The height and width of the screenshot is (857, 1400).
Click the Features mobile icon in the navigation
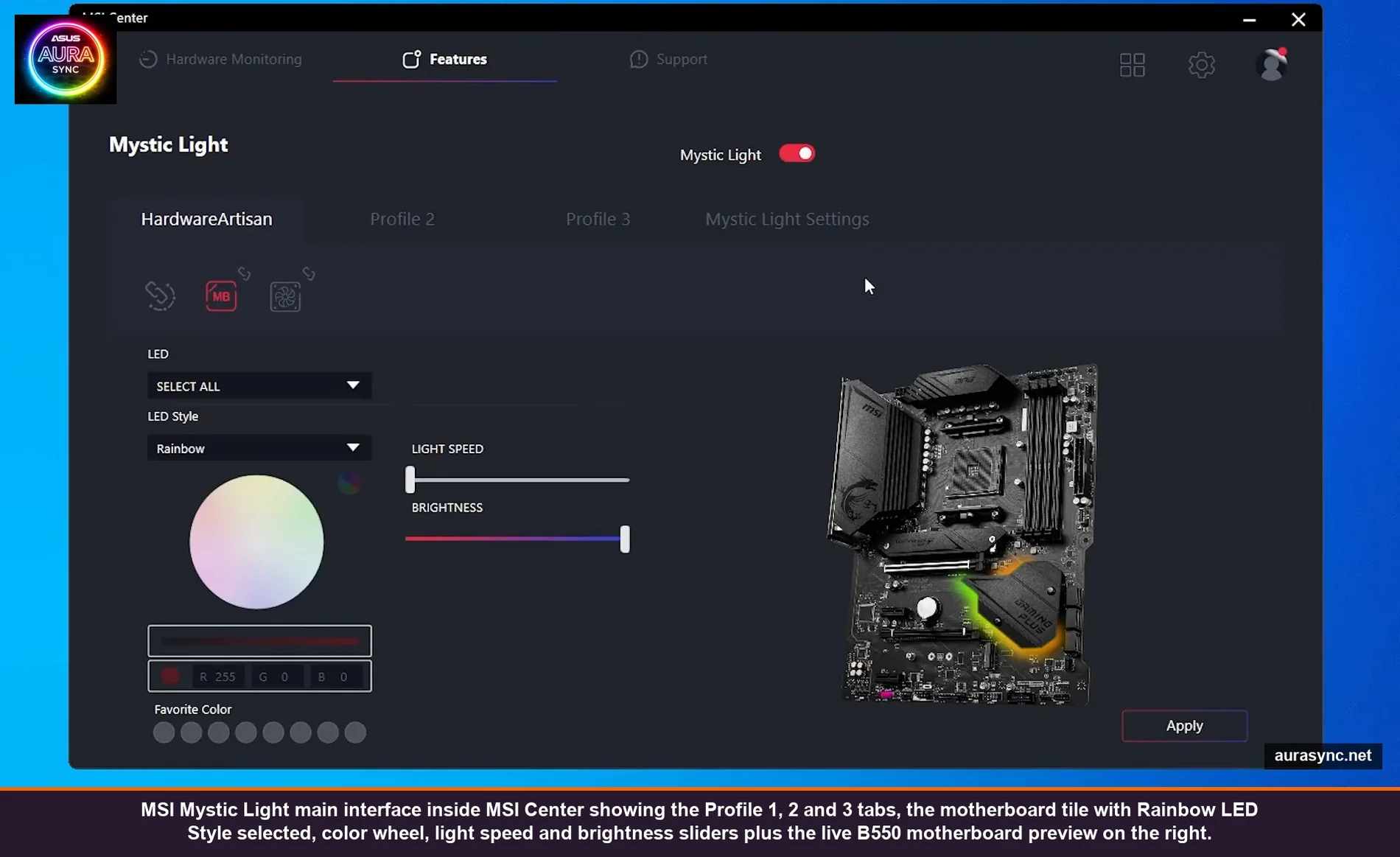pos(411,59)
